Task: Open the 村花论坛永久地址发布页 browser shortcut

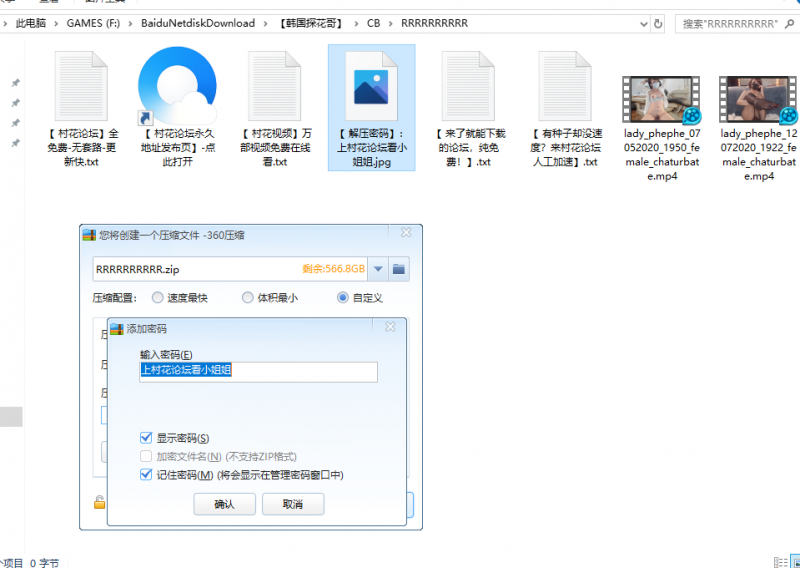Action: pos(177,87)
